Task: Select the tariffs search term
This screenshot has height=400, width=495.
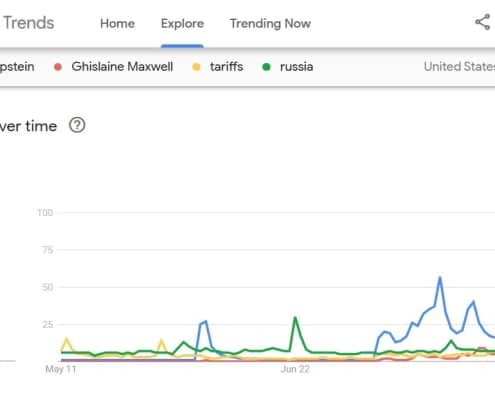Action: point(227,67)
